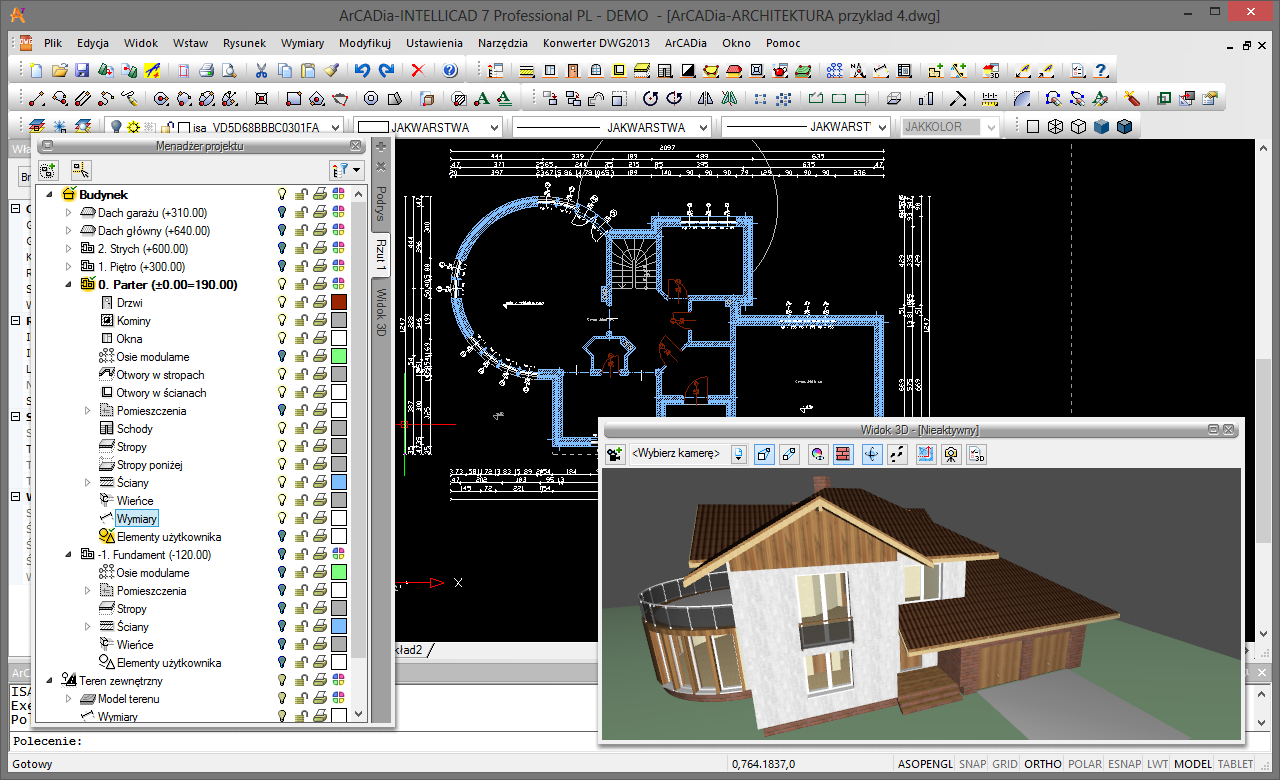1280x780 pixels.
Task: Toggle lock icon for Kominy row
Action: [300, 320]
